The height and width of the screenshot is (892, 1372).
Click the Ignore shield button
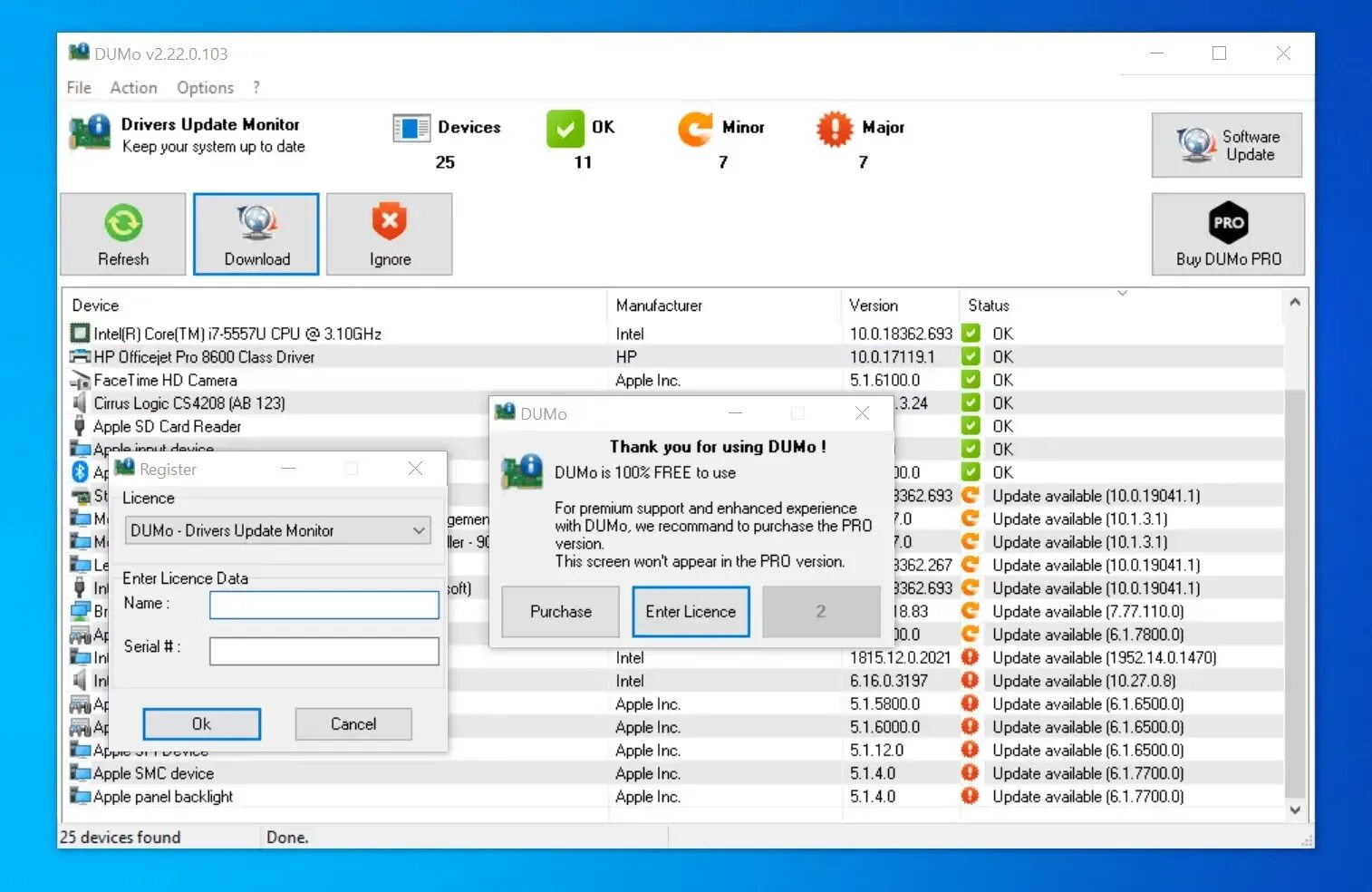click(x=390, y=234)
